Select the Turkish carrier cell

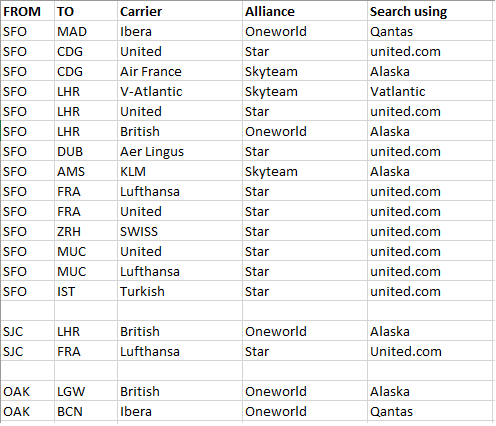[x=180, y=291]
